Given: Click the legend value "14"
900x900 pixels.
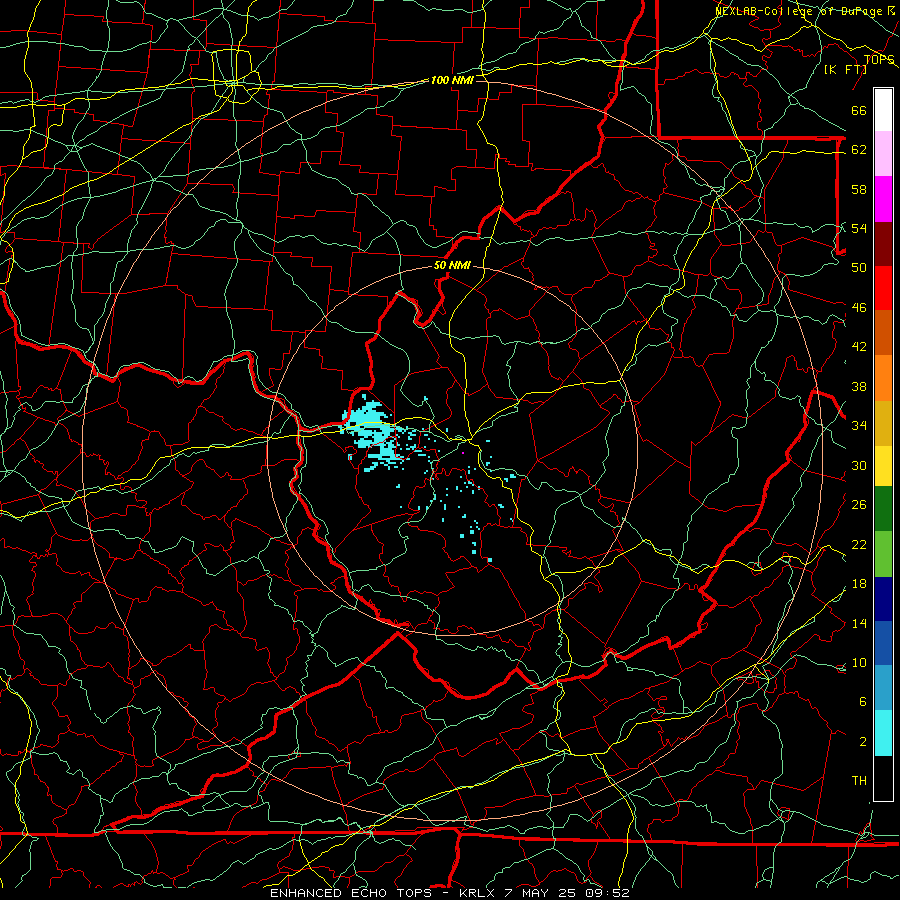Looking at the screenshot, I should pyautogui.click(x=859, y=623).
